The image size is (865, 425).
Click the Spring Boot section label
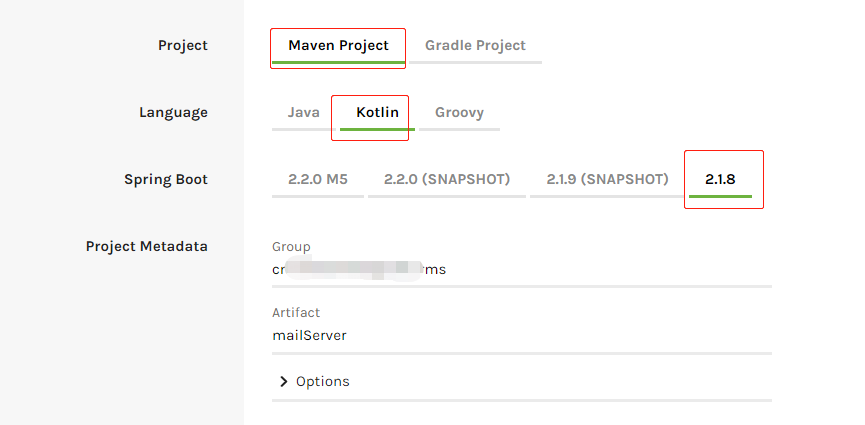(x=166, y=180)
